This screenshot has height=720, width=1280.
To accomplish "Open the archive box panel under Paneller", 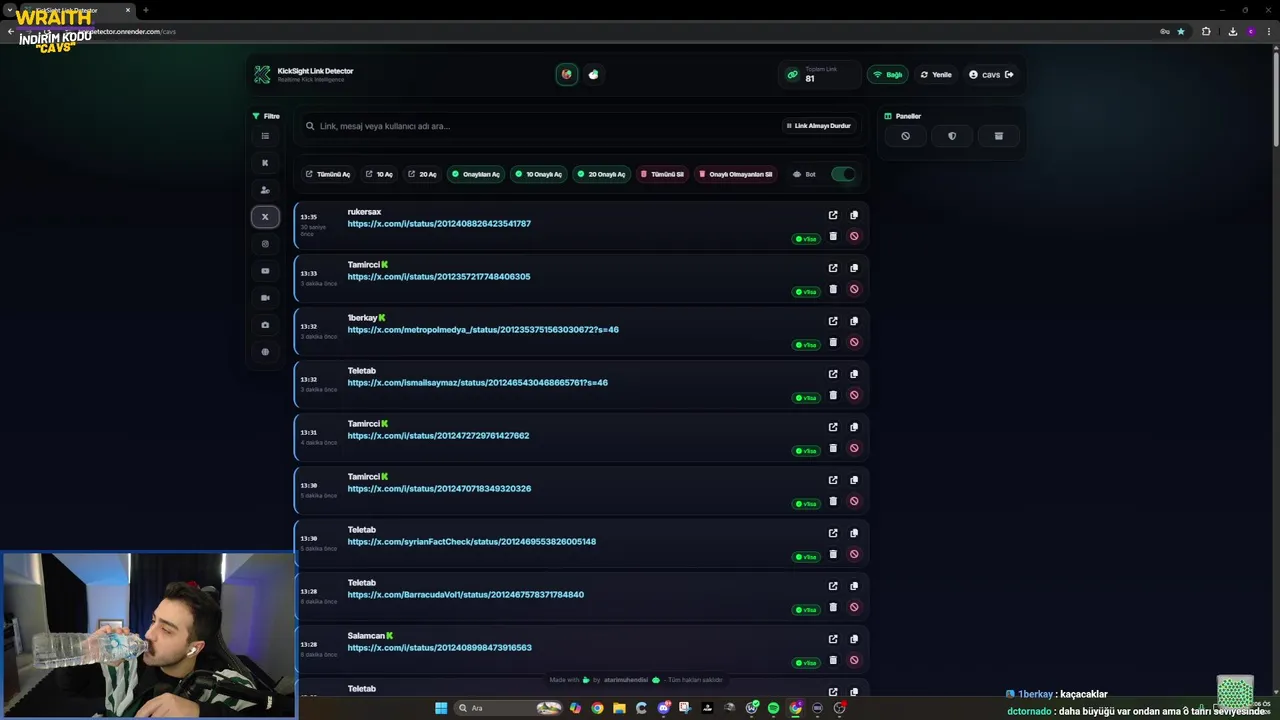I will (x=998, y=136).
